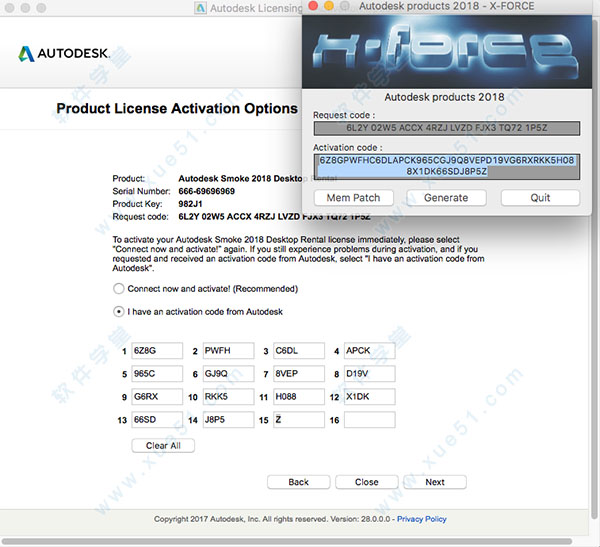The image size is (600, 547).
Task: Click activation code field 7 containing 8VEP
Action: click(x=299, y=374)
